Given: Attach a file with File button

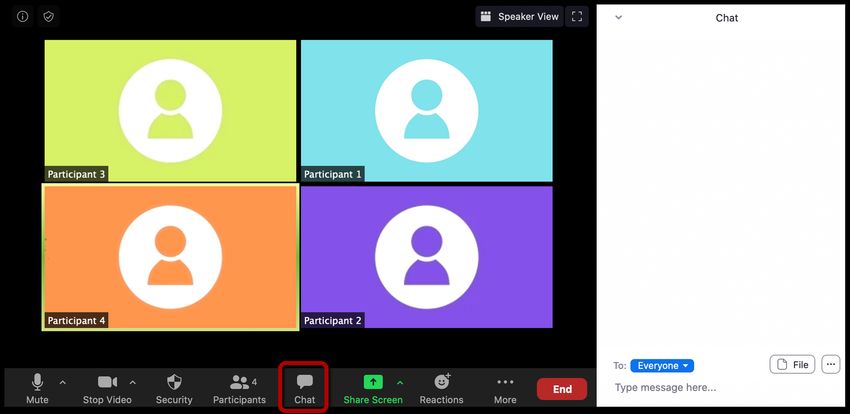Looking at the screenshot, I should pos(793,365).
